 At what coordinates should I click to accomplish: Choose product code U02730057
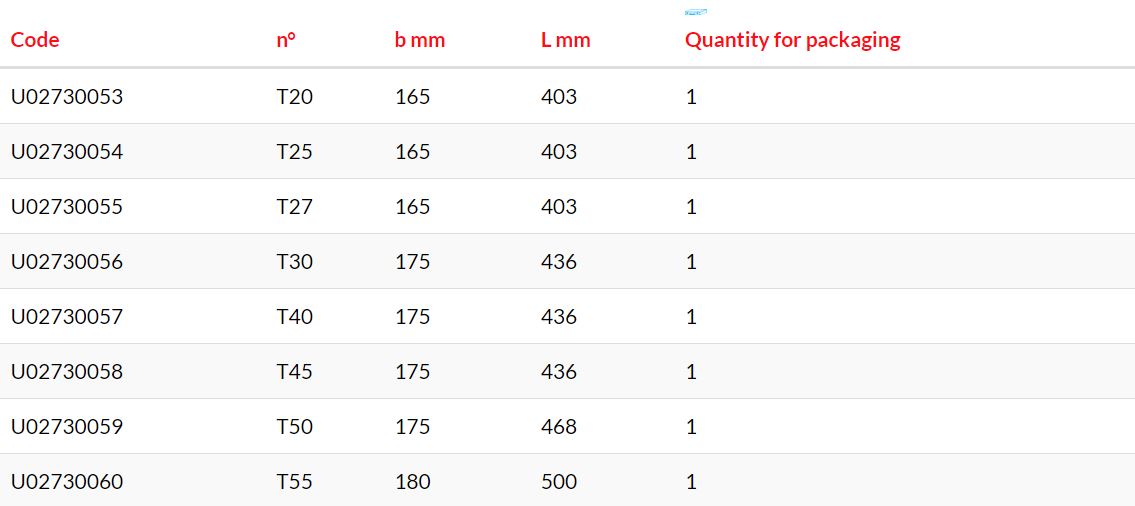pyautogui.click(x=67, y=316)
